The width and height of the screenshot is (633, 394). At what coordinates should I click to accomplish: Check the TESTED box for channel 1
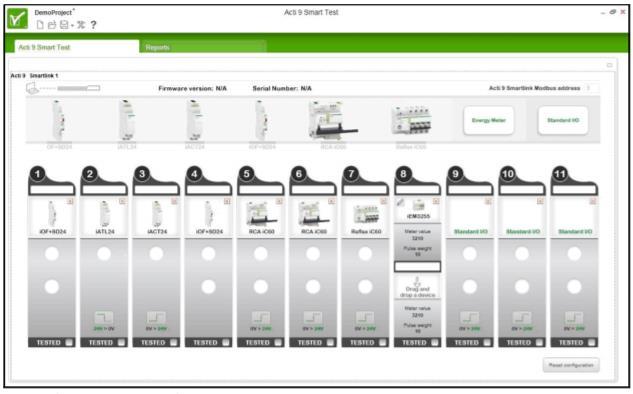(69, 343)
